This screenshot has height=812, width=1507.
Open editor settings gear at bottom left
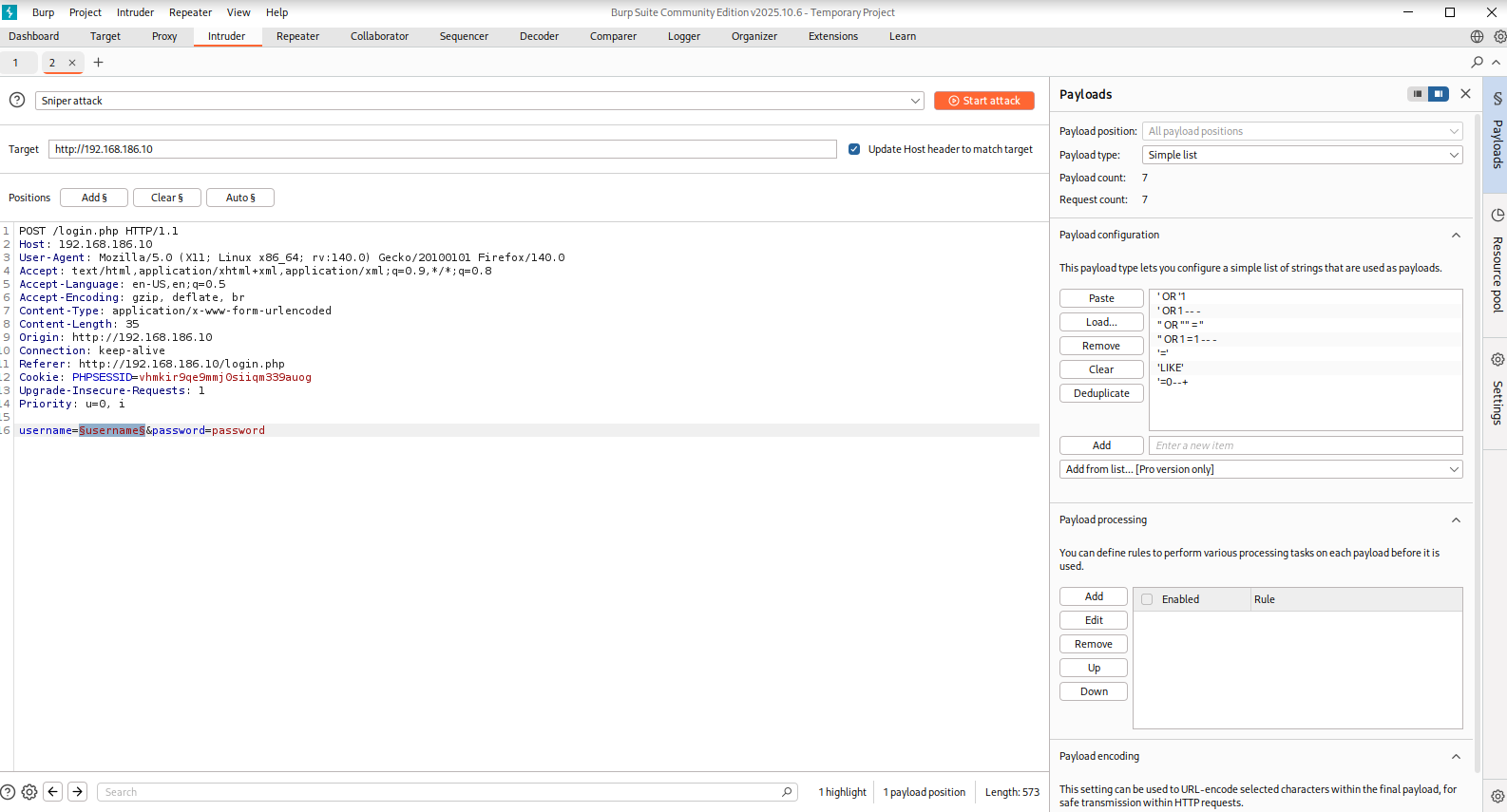tap(29, 792)
